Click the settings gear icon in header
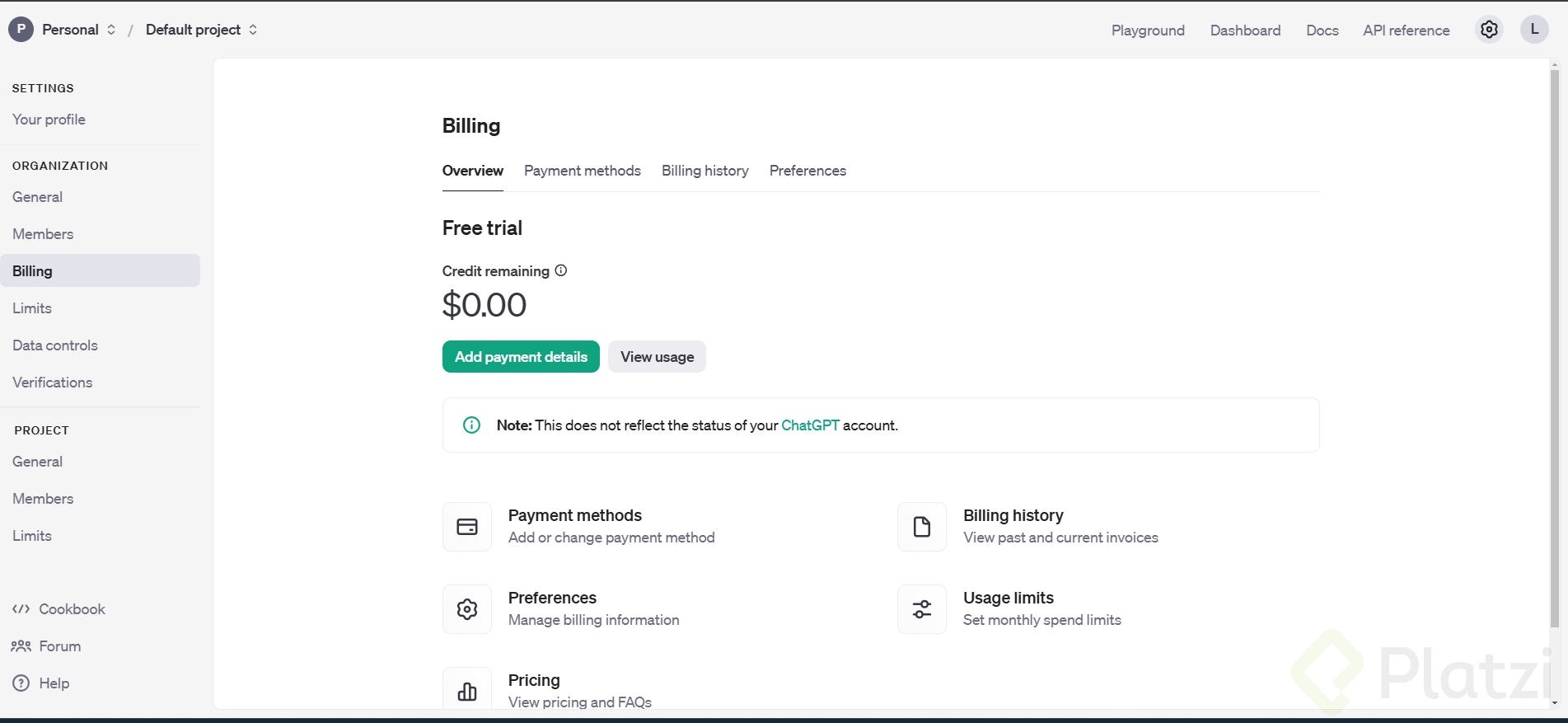 point(1489,30)
